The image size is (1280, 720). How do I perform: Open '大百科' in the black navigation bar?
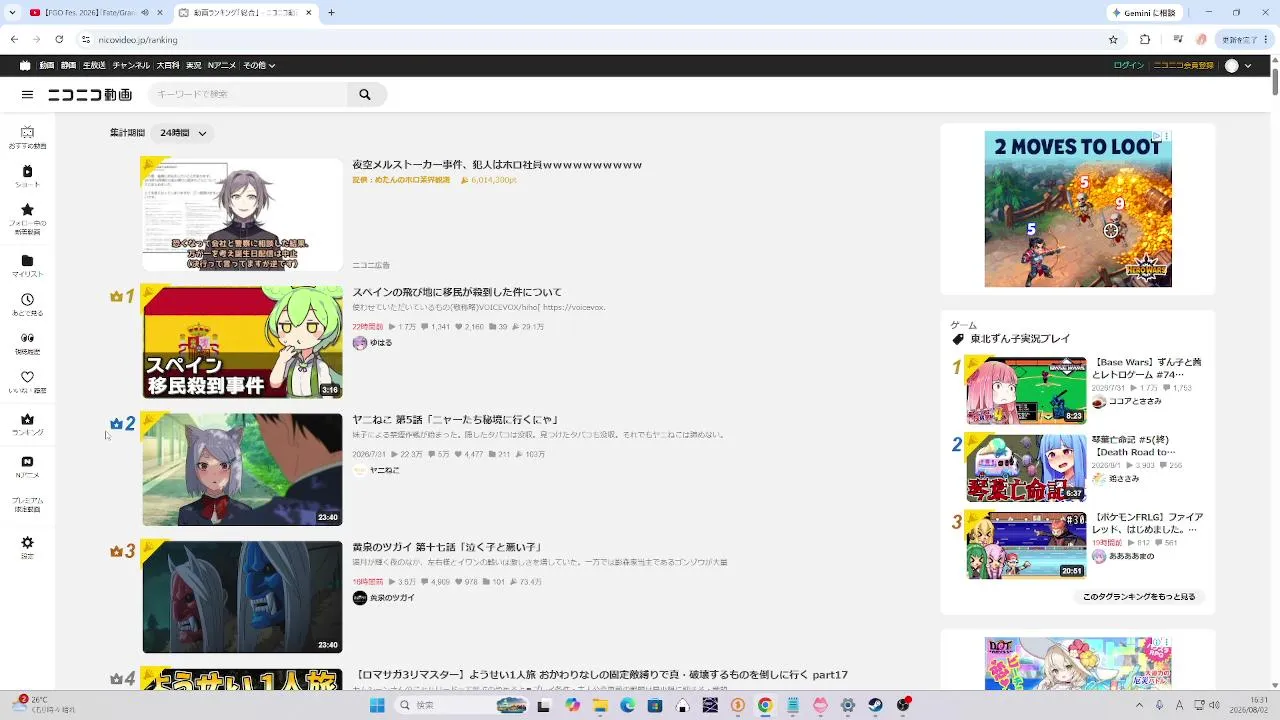point(168,66)
